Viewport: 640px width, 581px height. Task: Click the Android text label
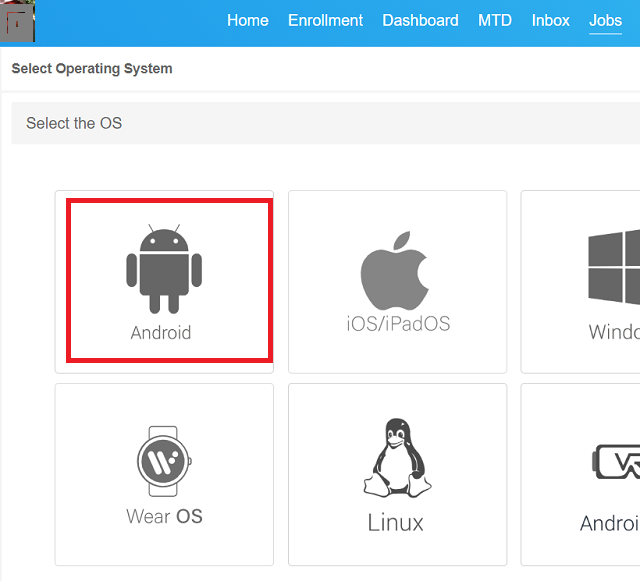click(161, 333)
